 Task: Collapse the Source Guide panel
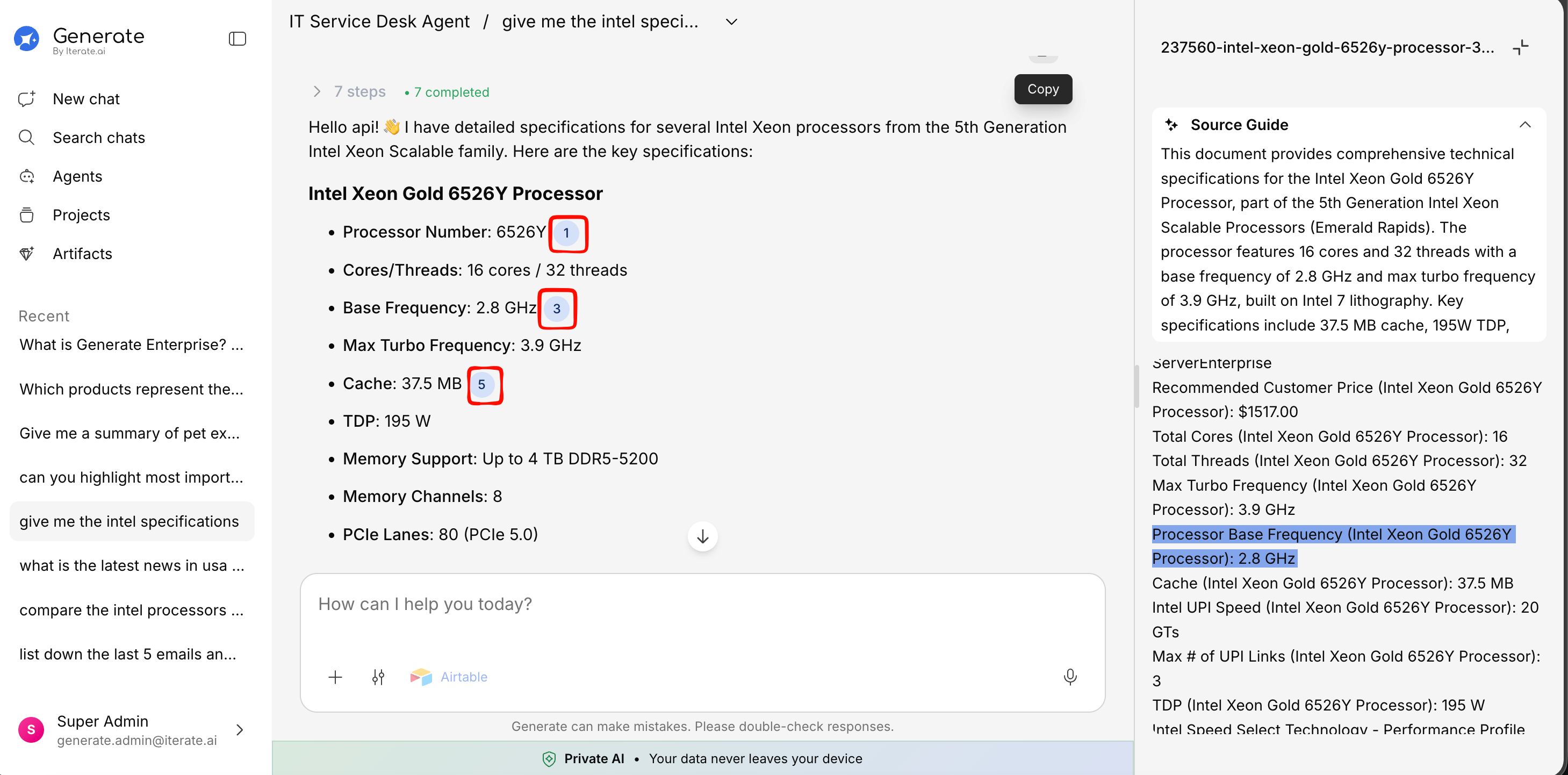[1524, 125]
